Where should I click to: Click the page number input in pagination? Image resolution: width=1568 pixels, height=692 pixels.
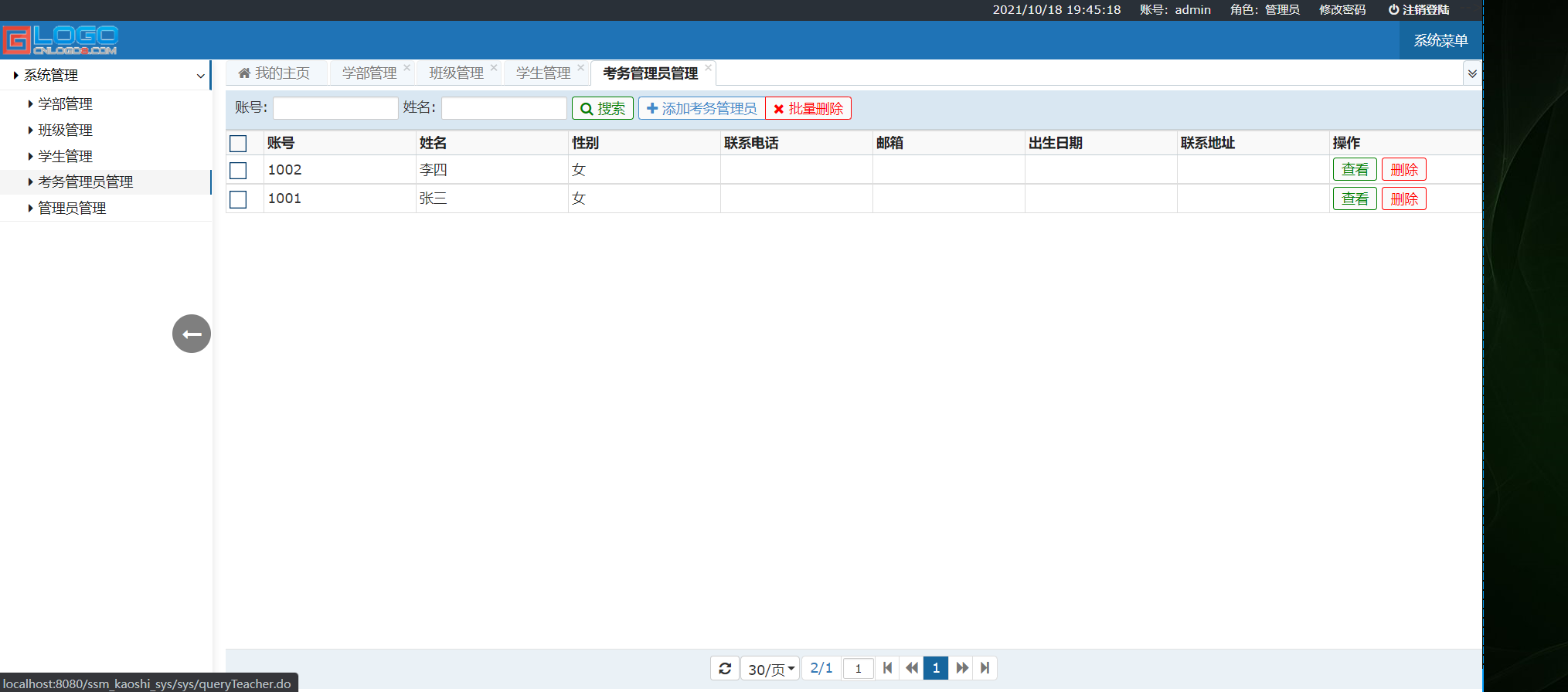click(x=858, y=668)
